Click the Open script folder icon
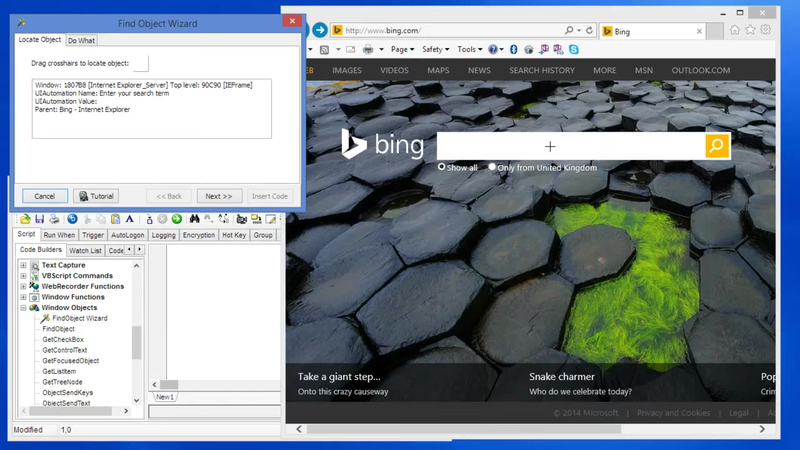The image size is (800, 450). point(25,219)
